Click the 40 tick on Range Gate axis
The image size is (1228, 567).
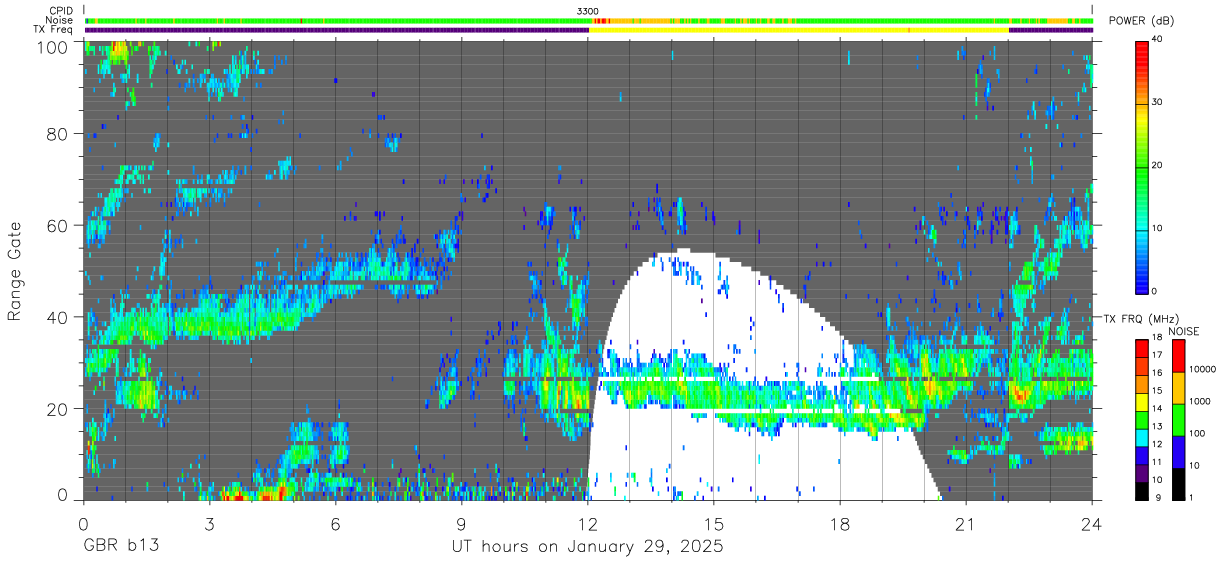coord(59,318)
